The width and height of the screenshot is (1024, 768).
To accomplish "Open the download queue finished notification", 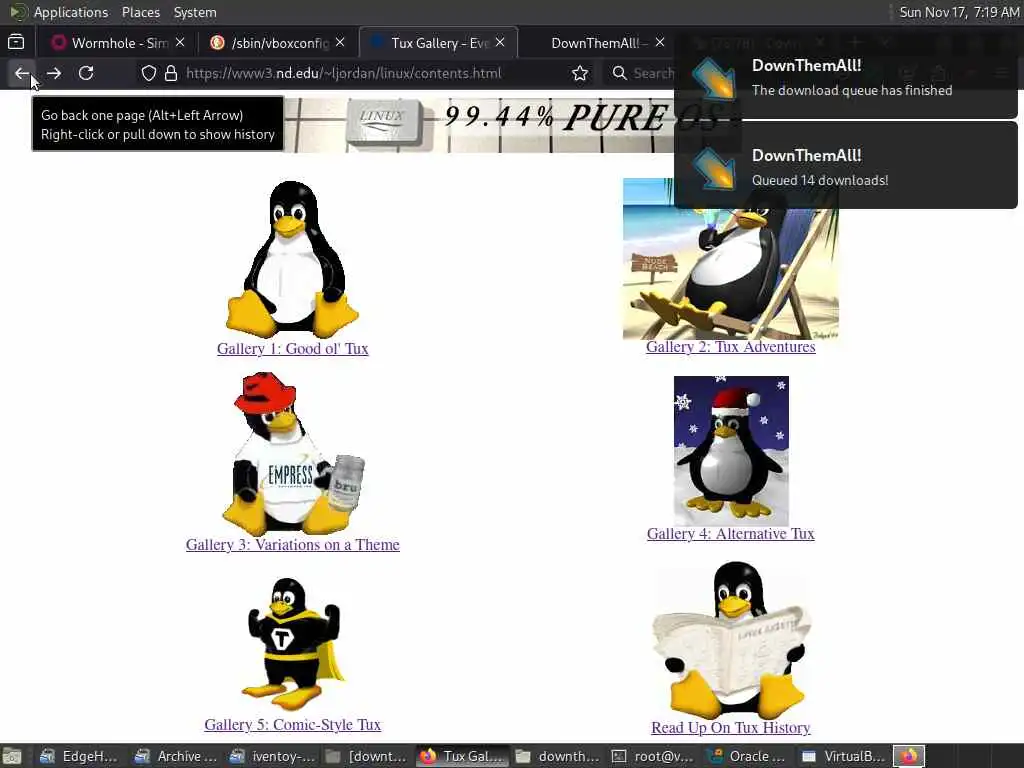I will (846, 77).
